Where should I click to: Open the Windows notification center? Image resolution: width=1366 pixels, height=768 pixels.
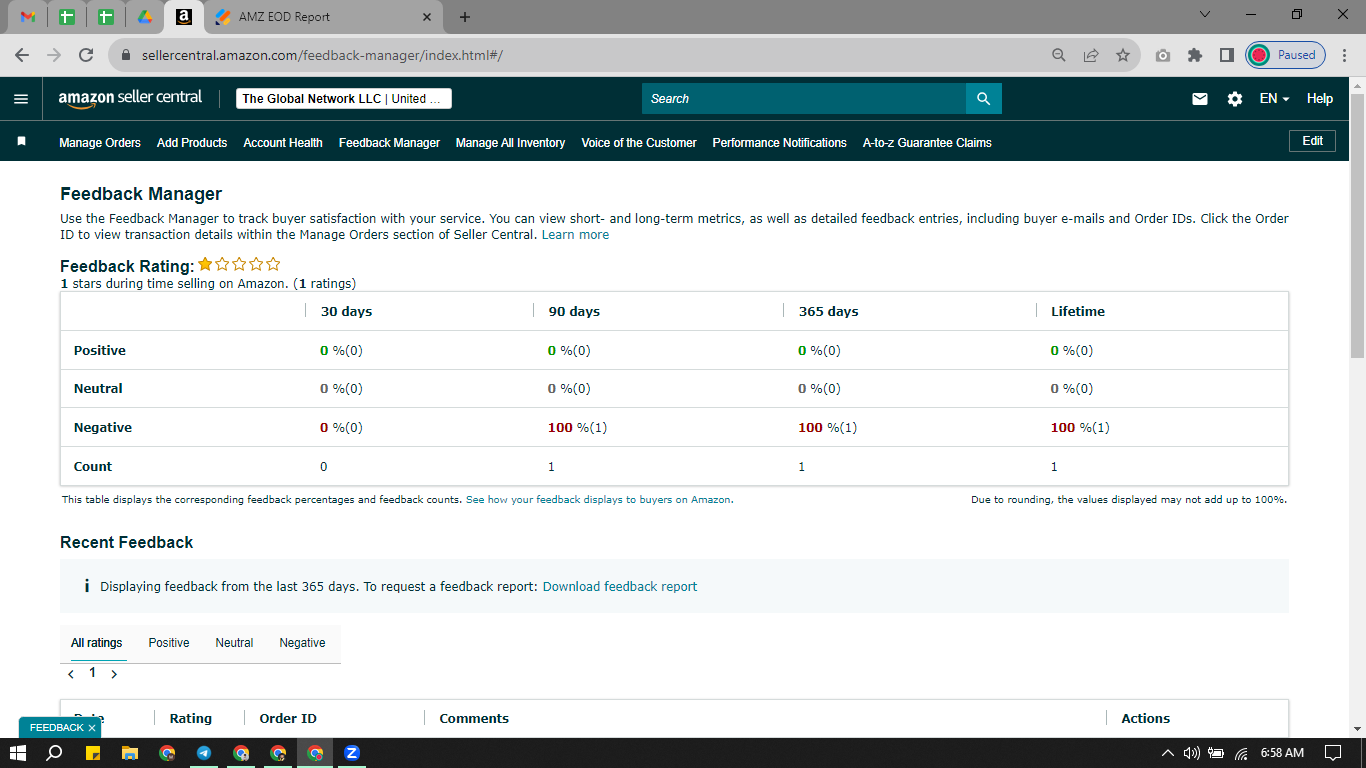pyautogui.click(x=1332, y=753)
